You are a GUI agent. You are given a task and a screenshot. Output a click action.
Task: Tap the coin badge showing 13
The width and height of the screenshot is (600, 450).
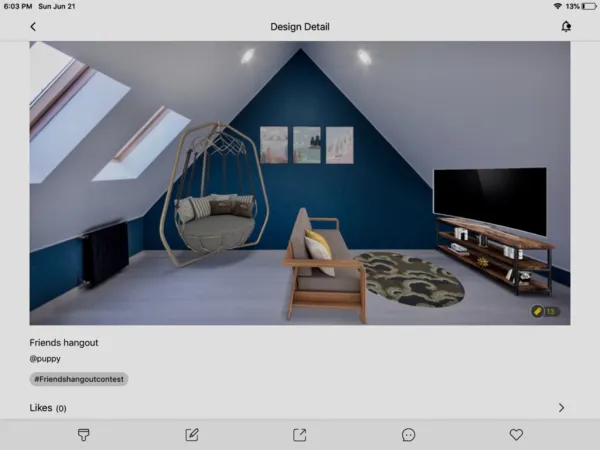click(545, 312)
